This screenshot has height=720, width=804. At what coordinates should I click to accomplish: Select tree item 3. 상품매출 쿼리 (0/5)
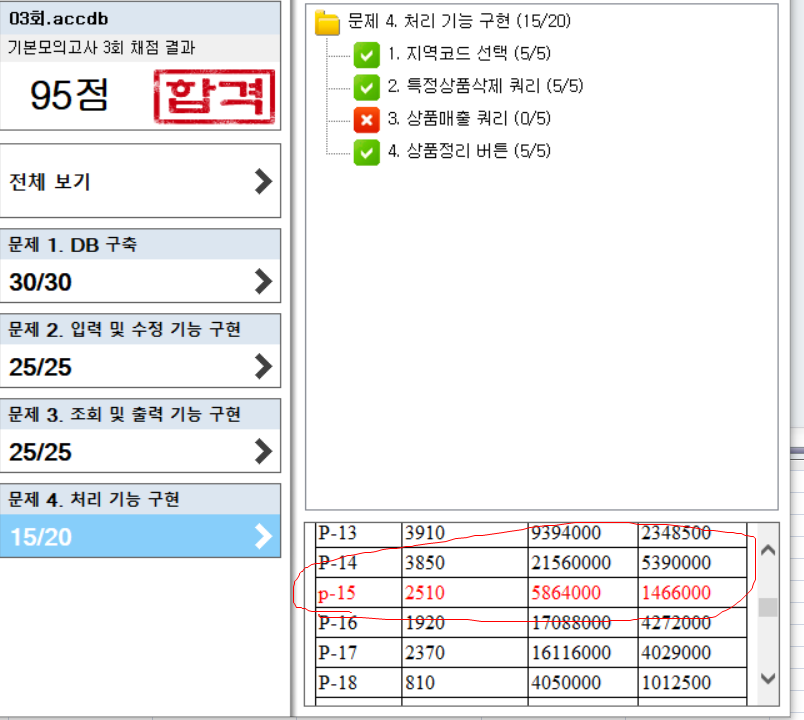pos(467,119)
